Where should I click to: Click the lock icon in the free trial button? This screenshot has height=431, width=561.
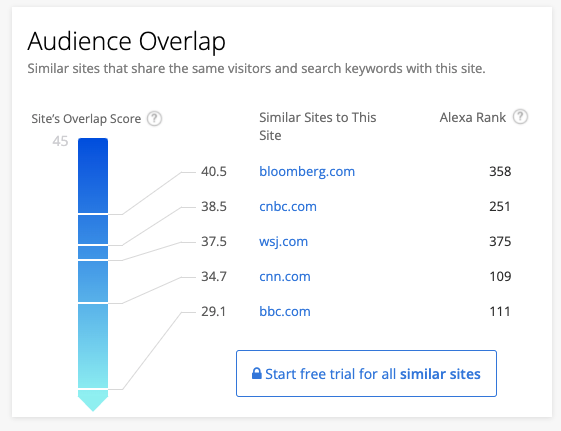(x=257, y=373)
